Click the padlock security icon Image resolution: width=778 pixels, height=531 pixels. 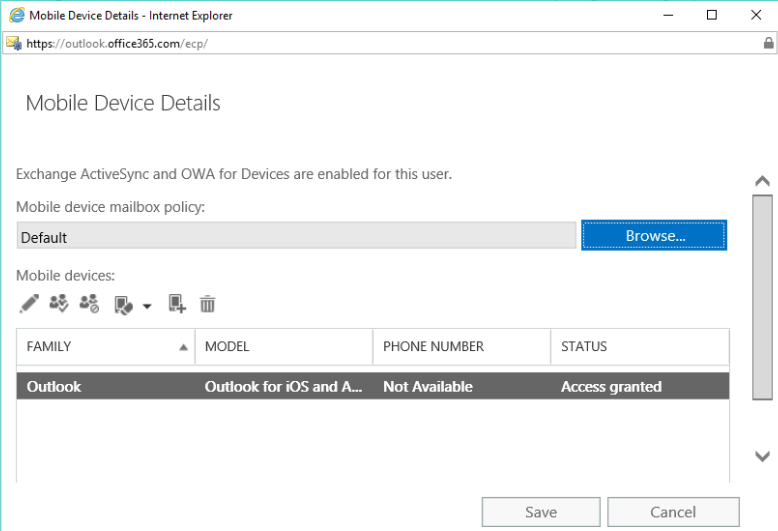coord(769,43)
